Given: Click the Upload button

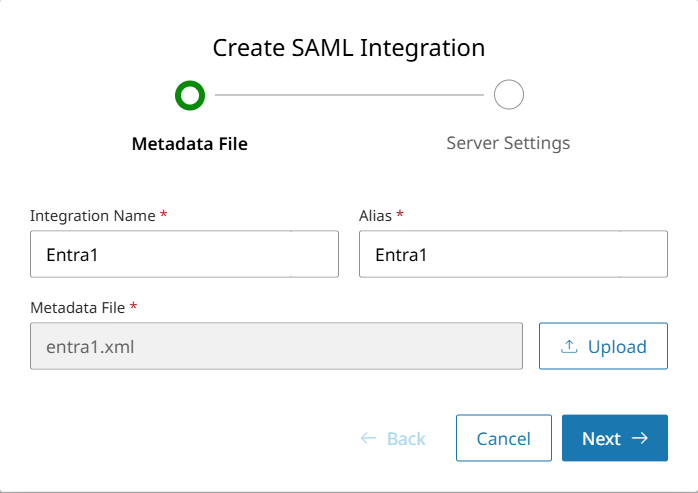Looking at the screenshot, I should click(x=603, y=346).
